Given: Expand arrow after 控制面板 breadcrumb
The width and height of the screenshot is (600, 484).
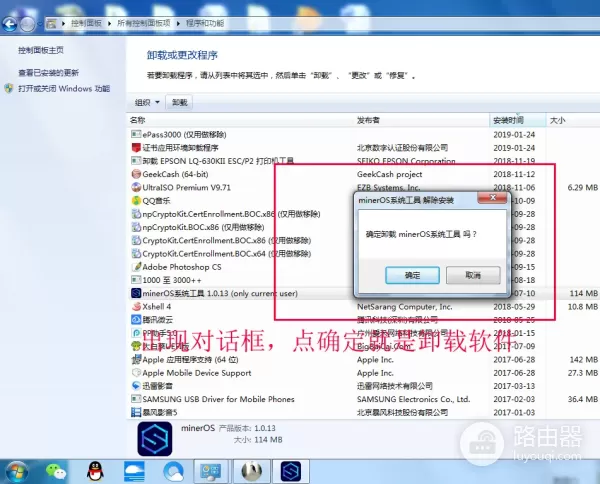Looking at the screenshot, I should (x=109, y=24).
